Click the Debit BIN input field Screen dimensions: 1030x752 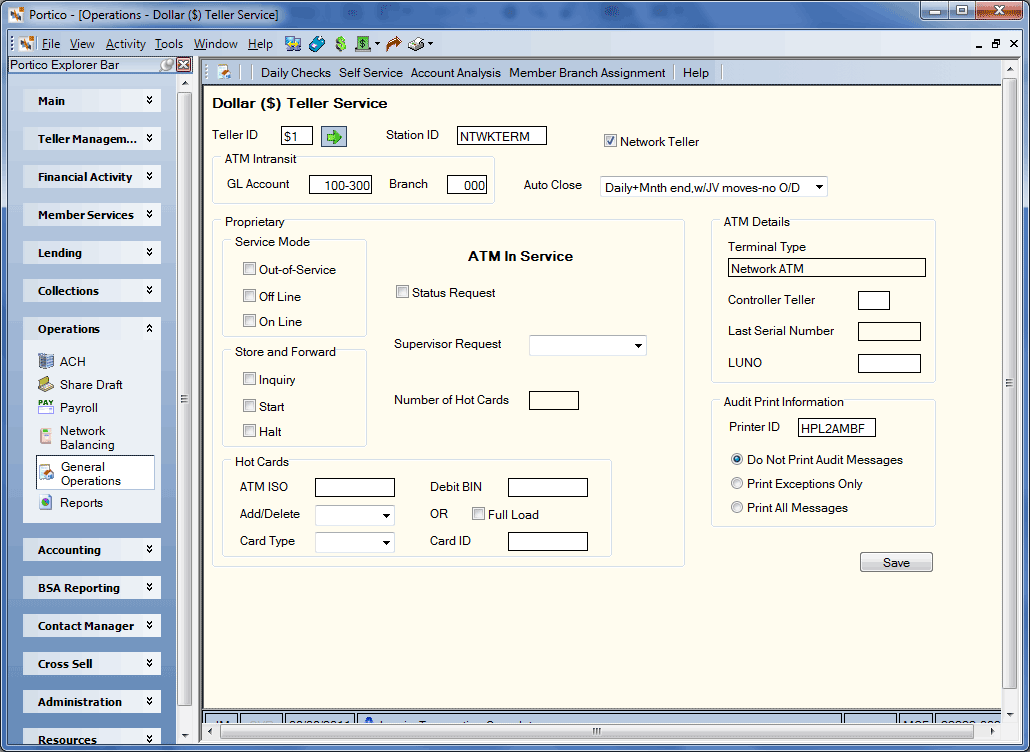[548, 487]
